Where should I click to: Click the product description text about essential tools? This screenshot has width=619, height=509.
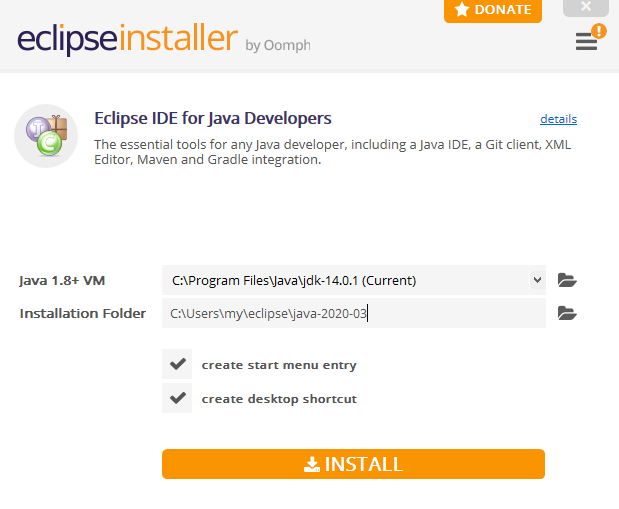tap(332, 152)
